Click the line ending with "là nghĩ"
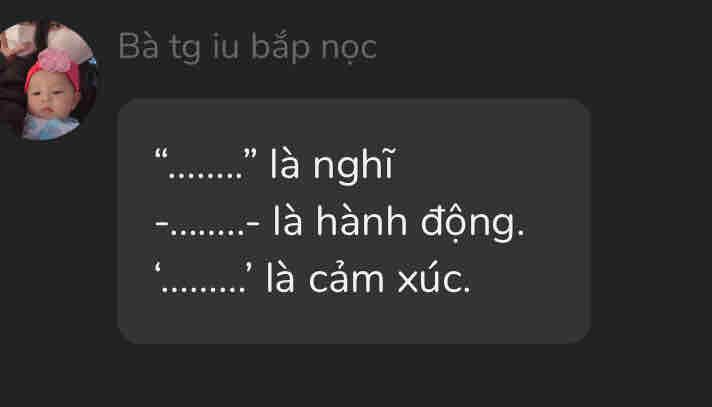 273,164
